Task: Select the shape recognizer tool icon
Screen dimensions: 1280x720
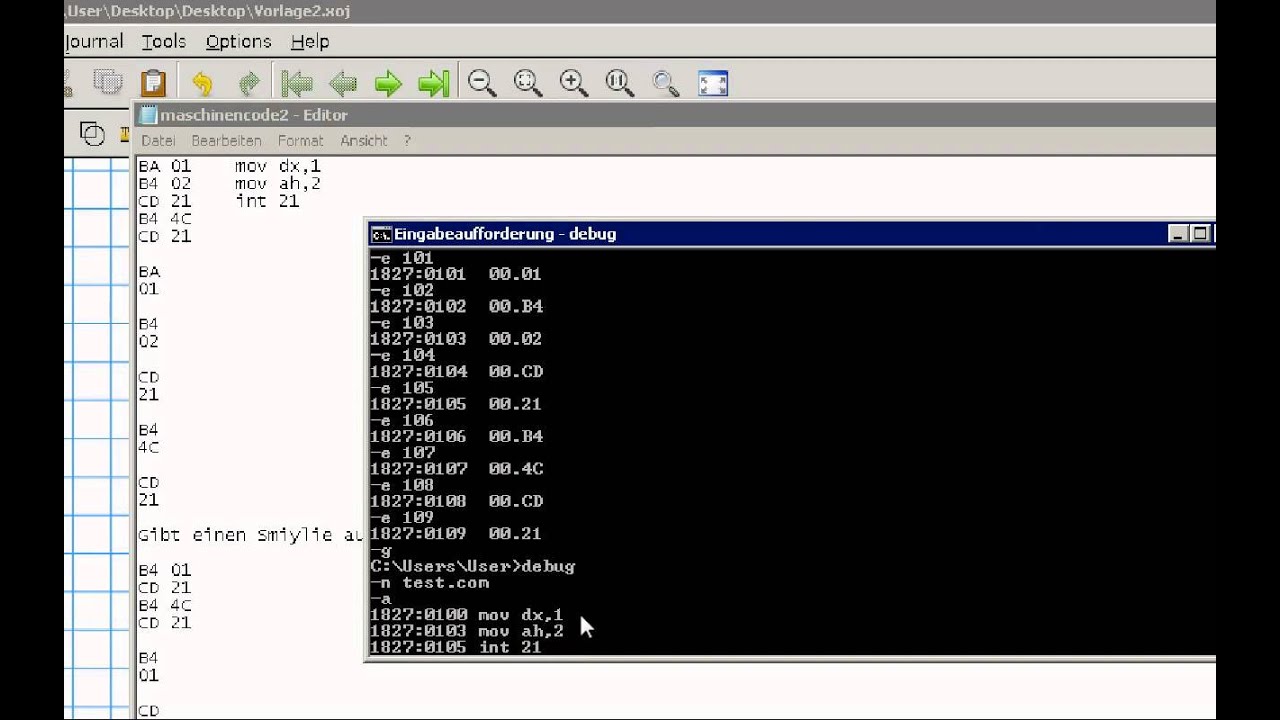Action: 92,133
